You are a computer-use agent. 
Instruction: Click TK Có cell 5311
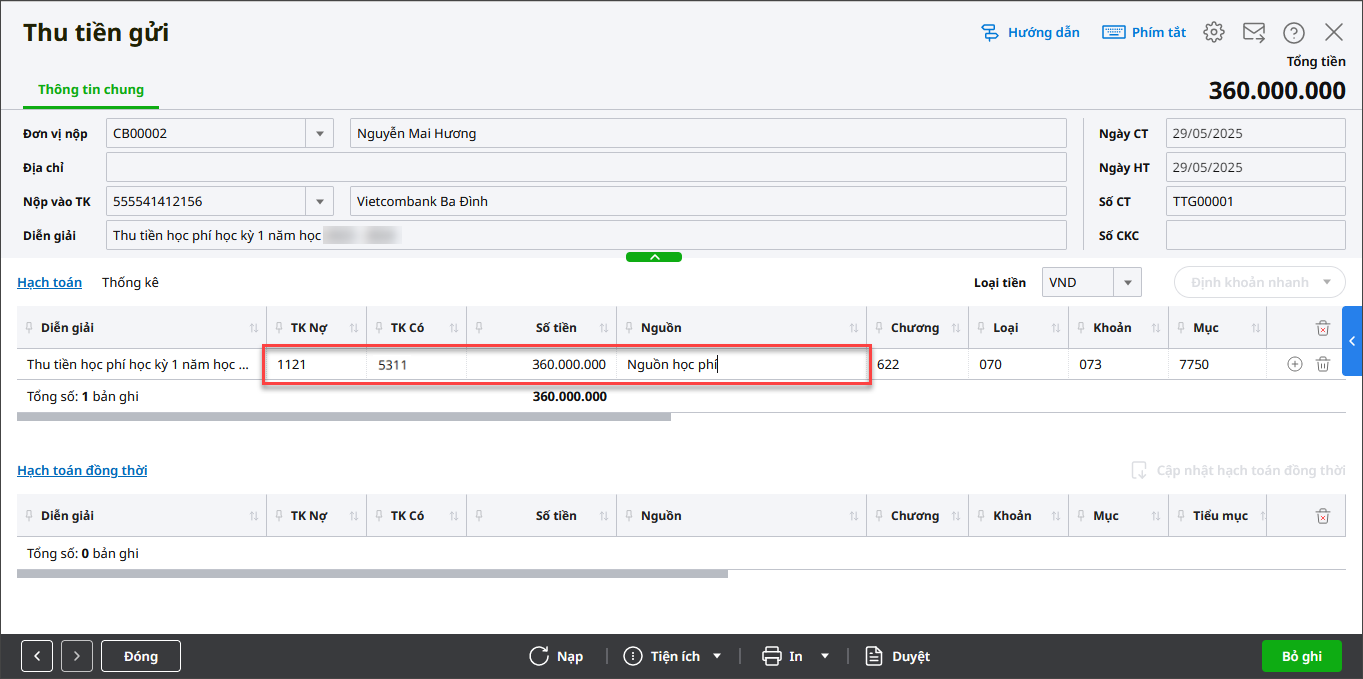point(417,364)
